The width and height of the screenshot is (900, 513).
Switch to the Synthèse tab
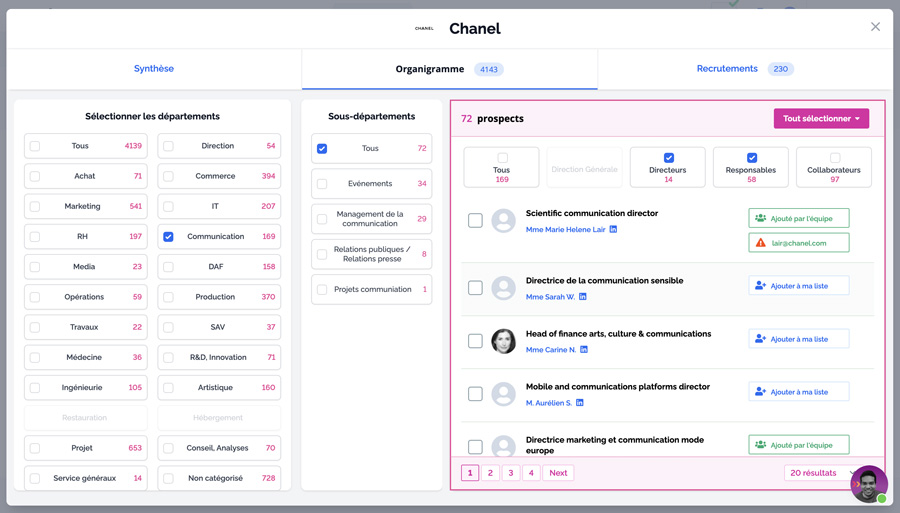154,69
